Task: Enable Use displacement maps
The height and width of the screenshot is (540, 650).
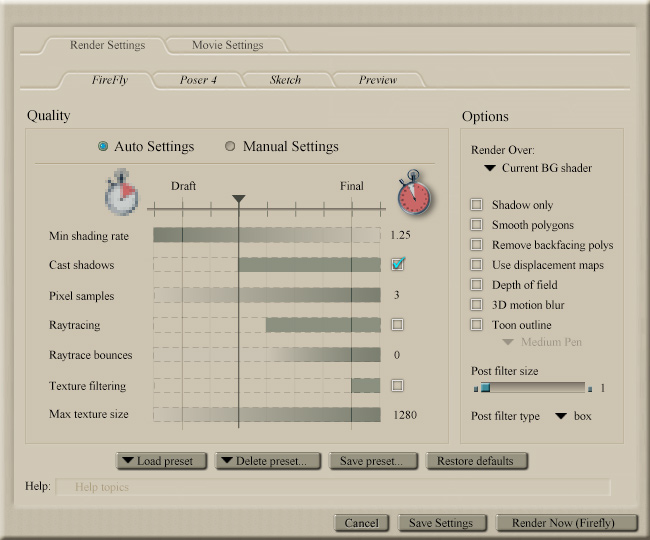Action: coord(477,264)
